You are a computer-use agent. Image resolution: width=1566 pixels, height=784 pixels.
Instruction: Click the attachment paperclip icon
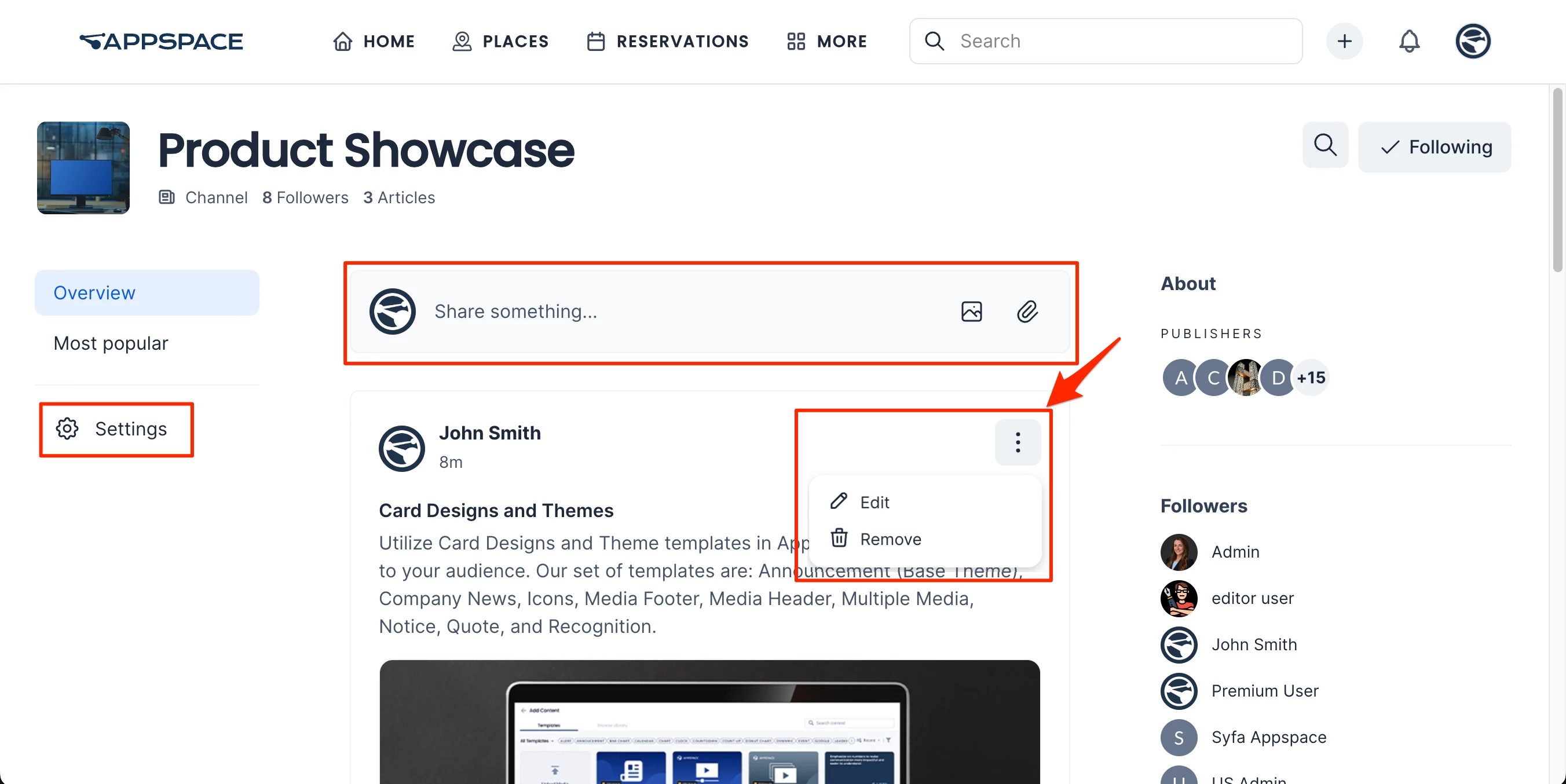[1027, 311]
